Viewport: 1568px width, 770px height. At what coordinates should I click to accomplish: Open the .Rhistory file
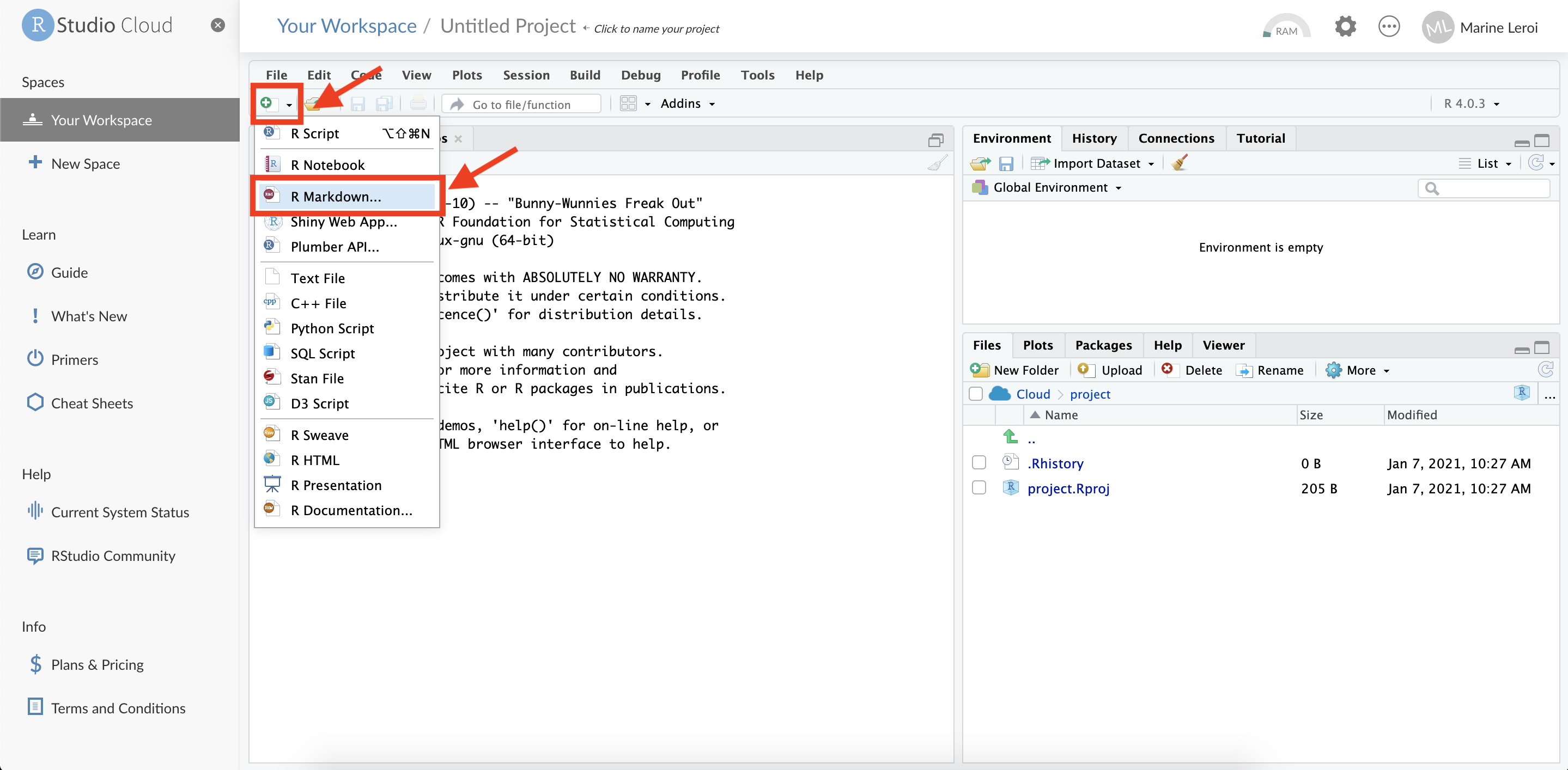[x=1055, y=463]
